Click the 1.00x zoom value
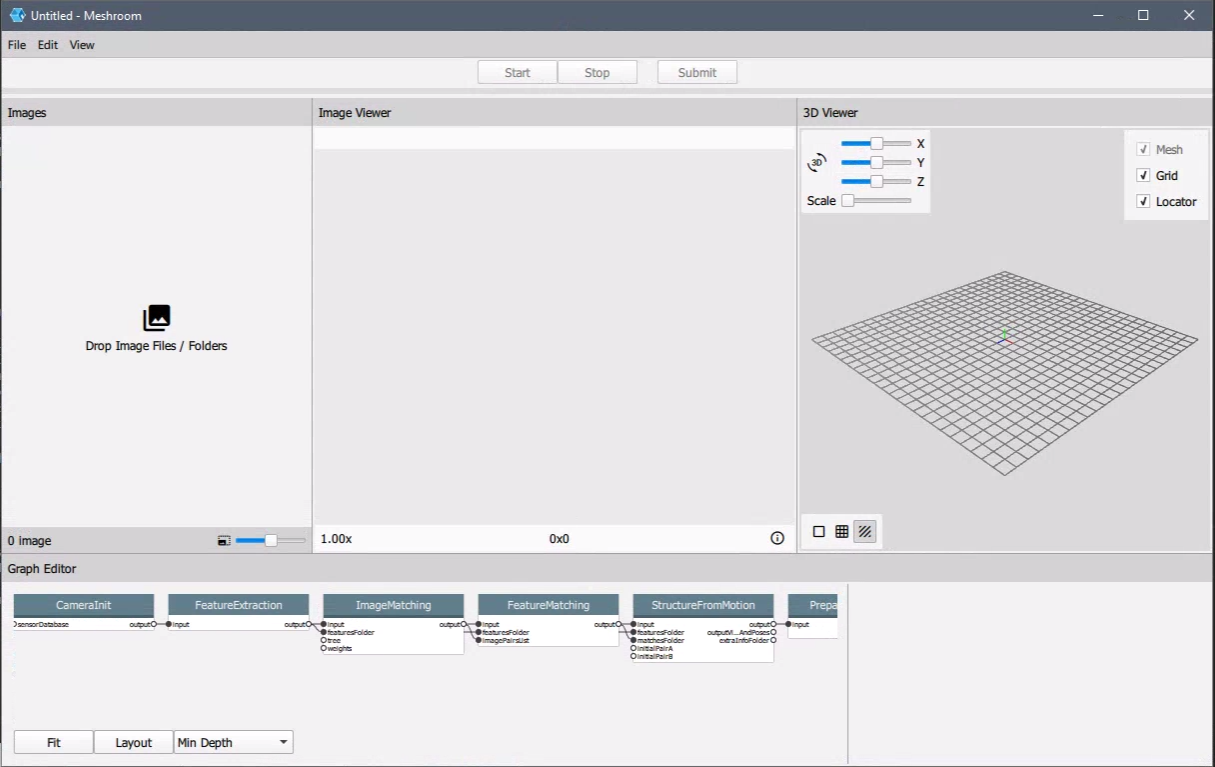The height and width of the screenshot is (767, 1215). 336,539
